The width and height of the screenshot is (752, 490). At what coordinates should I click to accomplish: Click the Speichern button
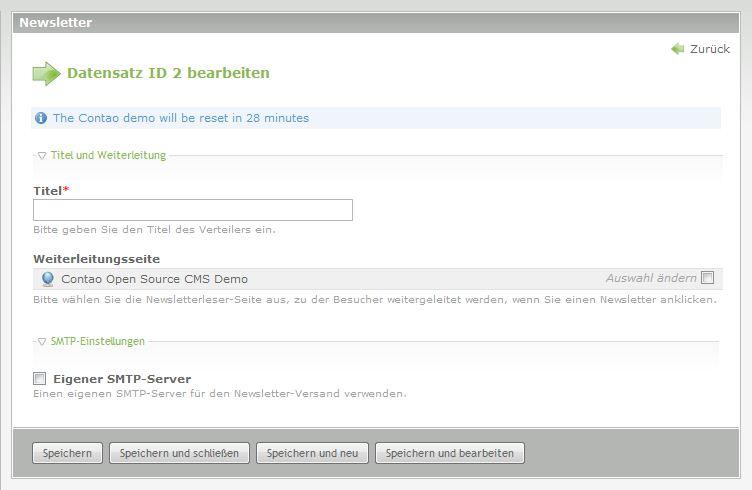pos(67,453)
